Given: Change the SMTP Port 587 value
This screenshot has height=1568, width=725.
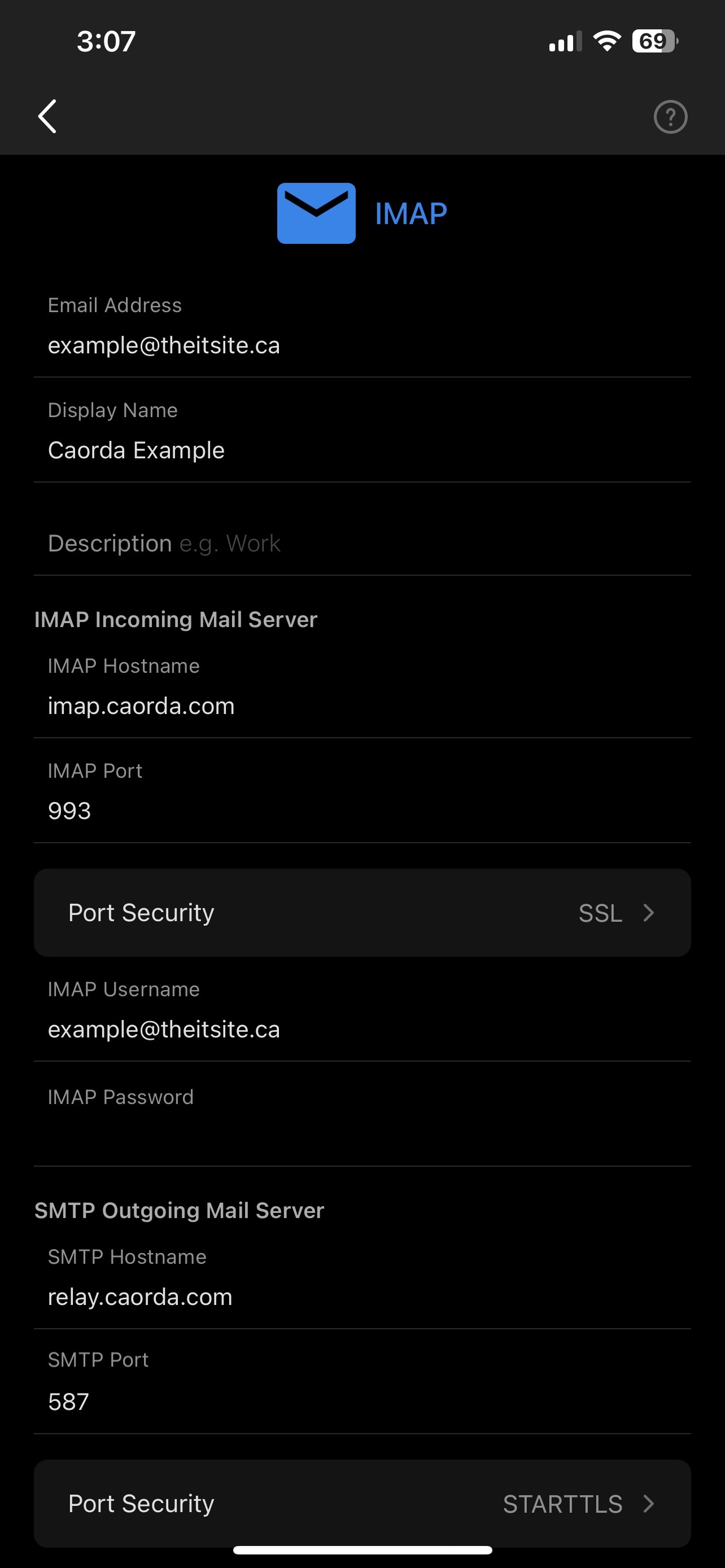Looking at the screenshot, I should tap(362, 1382).
